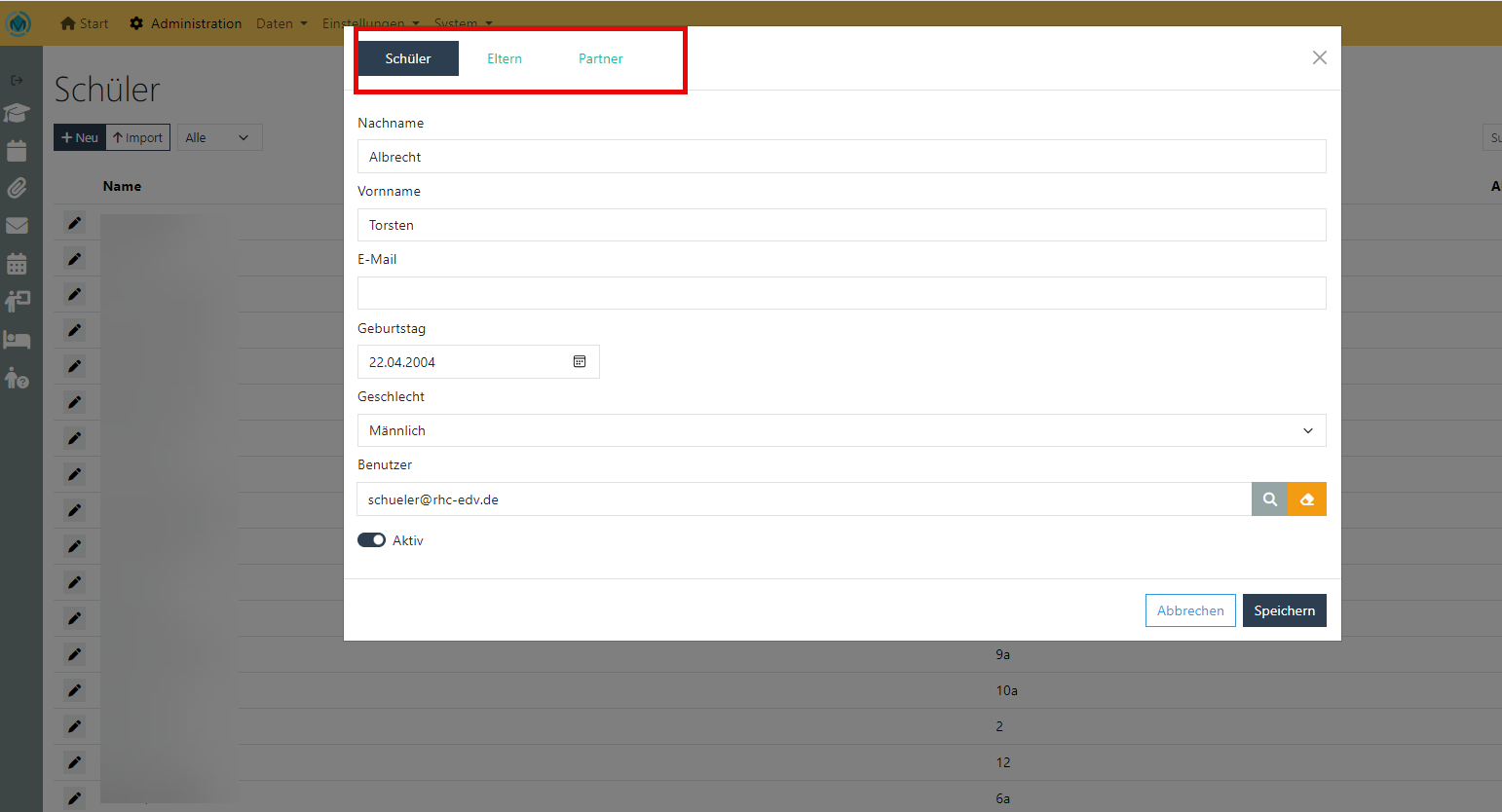Click the Neu button
This screenshot has width=1502, height=812.
(80, 137)
